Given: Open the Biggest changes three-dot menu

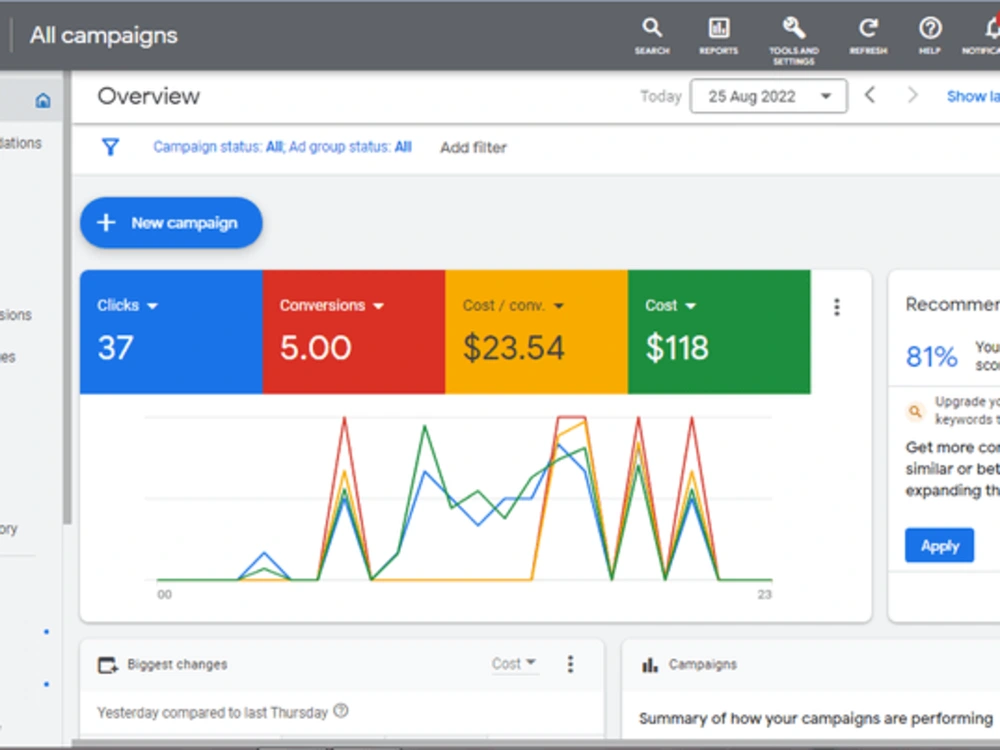Looking at the screenshot, I should click(570, 664).
